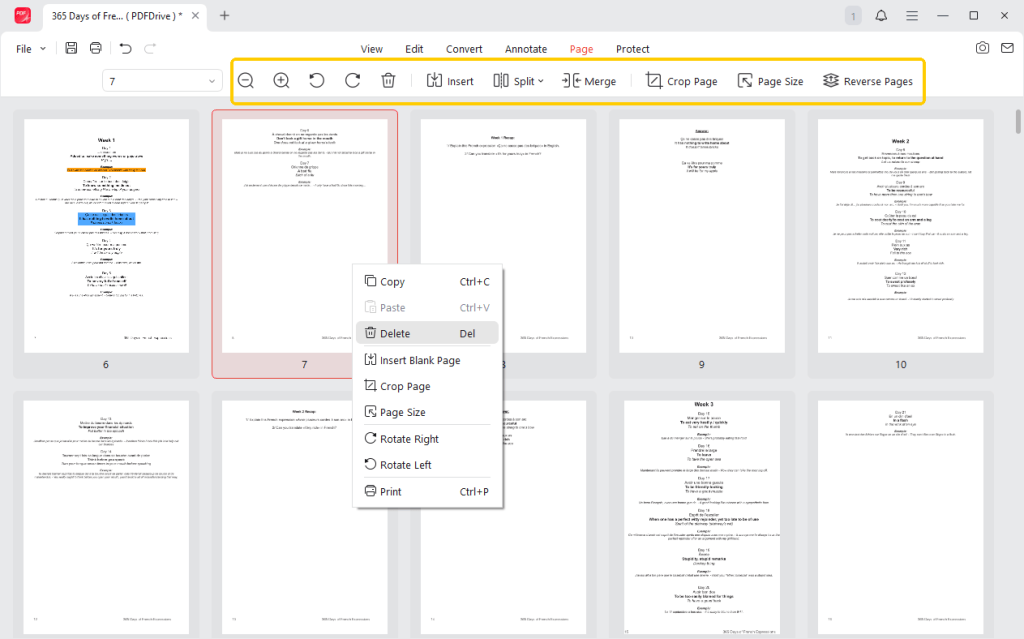Zoom out using the magnifier minus icon

pos(246,80)
